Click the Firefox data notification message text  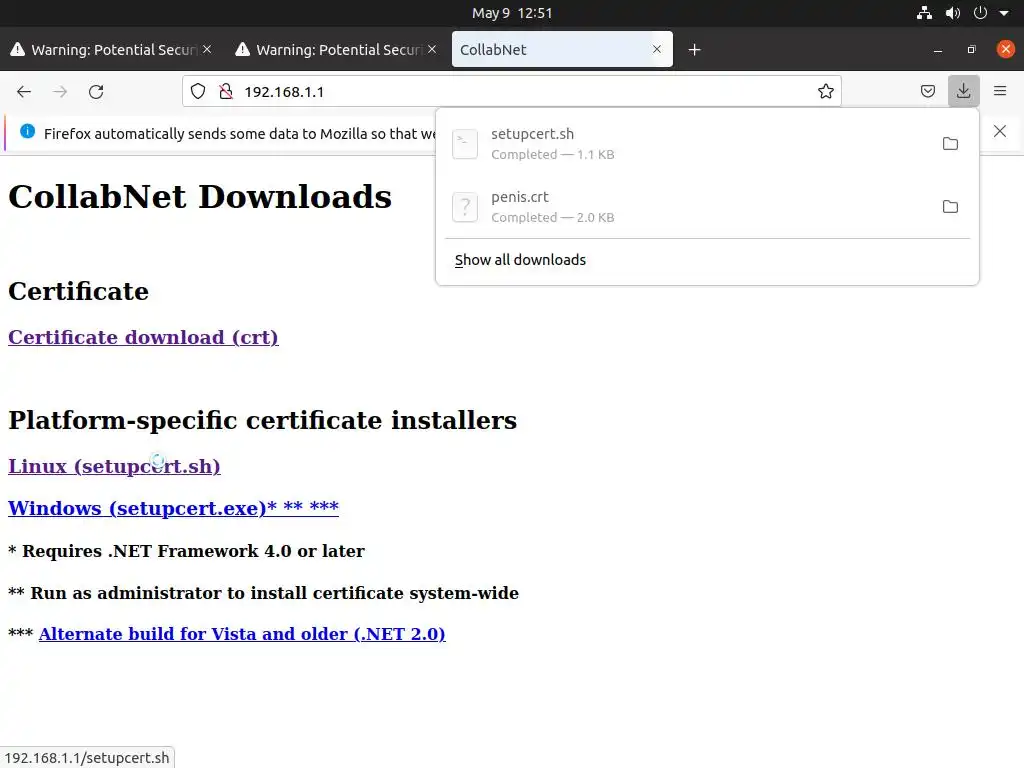click(240, 134)
